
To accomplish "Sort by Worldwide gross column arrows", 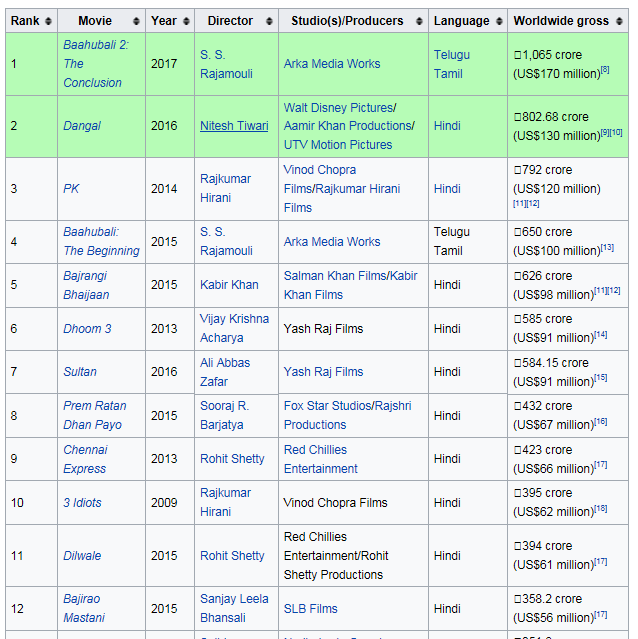I will [619, 21].
